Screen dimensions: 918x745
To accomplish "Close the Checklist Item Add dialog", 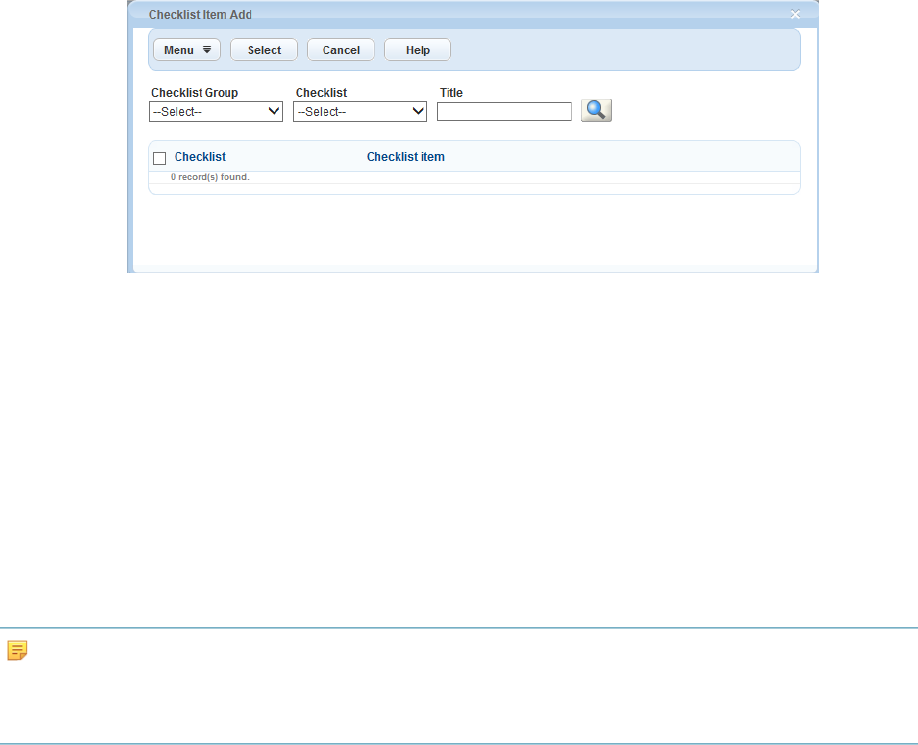I will pos(794,14).
